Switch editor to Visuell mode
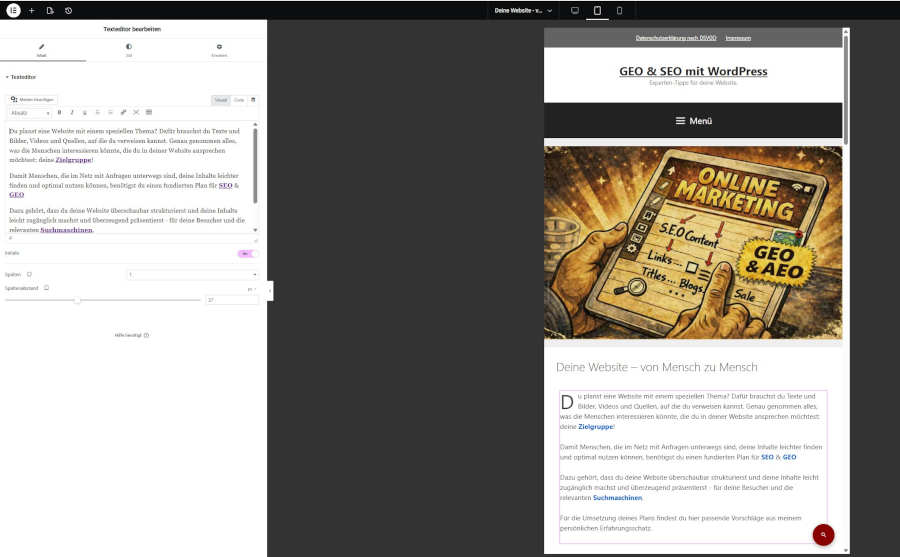 (x=221, y=100)
